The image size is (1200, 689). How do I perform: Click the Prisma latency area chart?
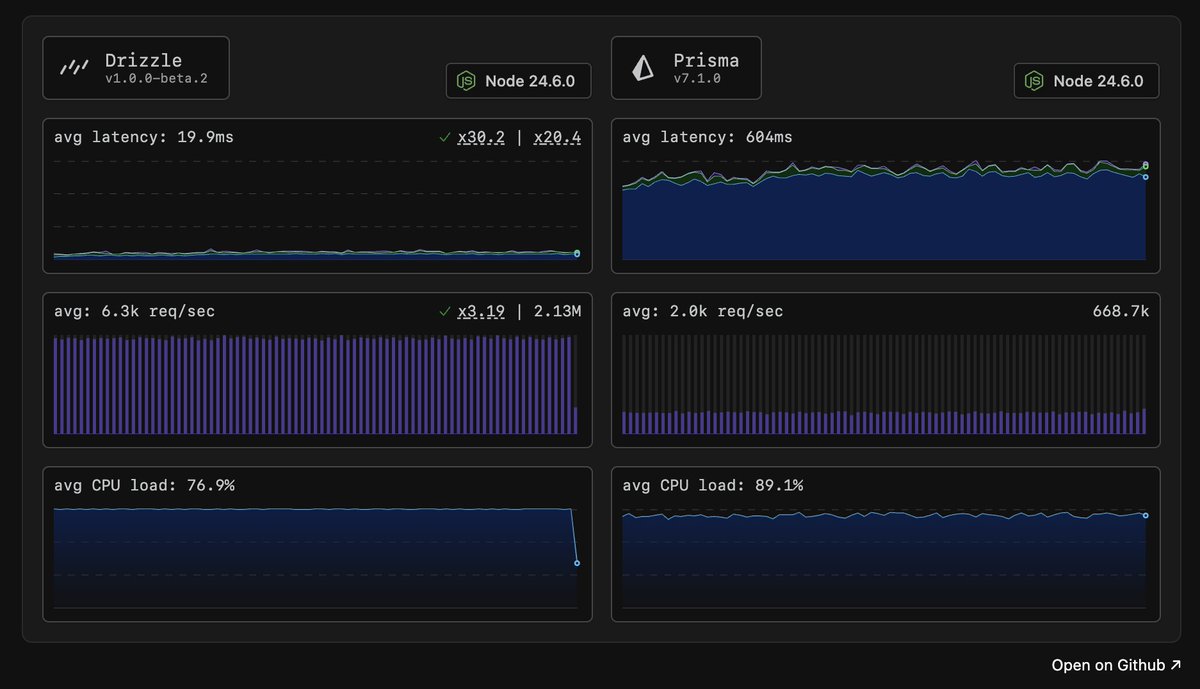pos(885,210)
